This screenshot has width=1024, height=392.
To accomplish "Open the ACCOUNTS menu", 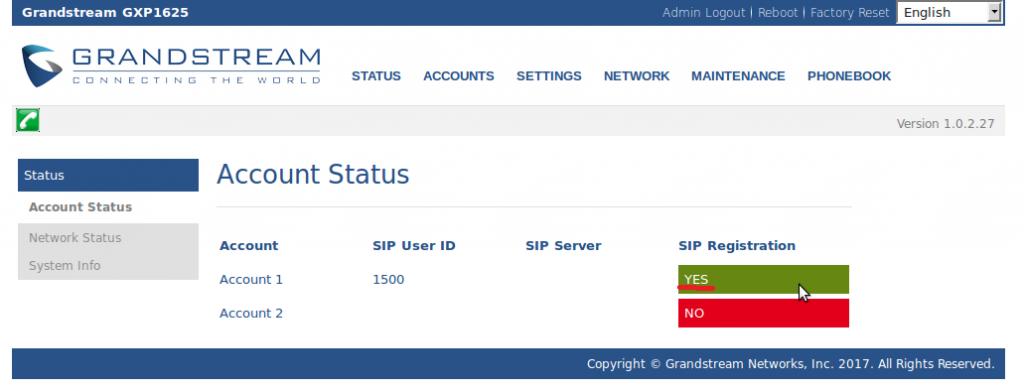I will [458, 76].
